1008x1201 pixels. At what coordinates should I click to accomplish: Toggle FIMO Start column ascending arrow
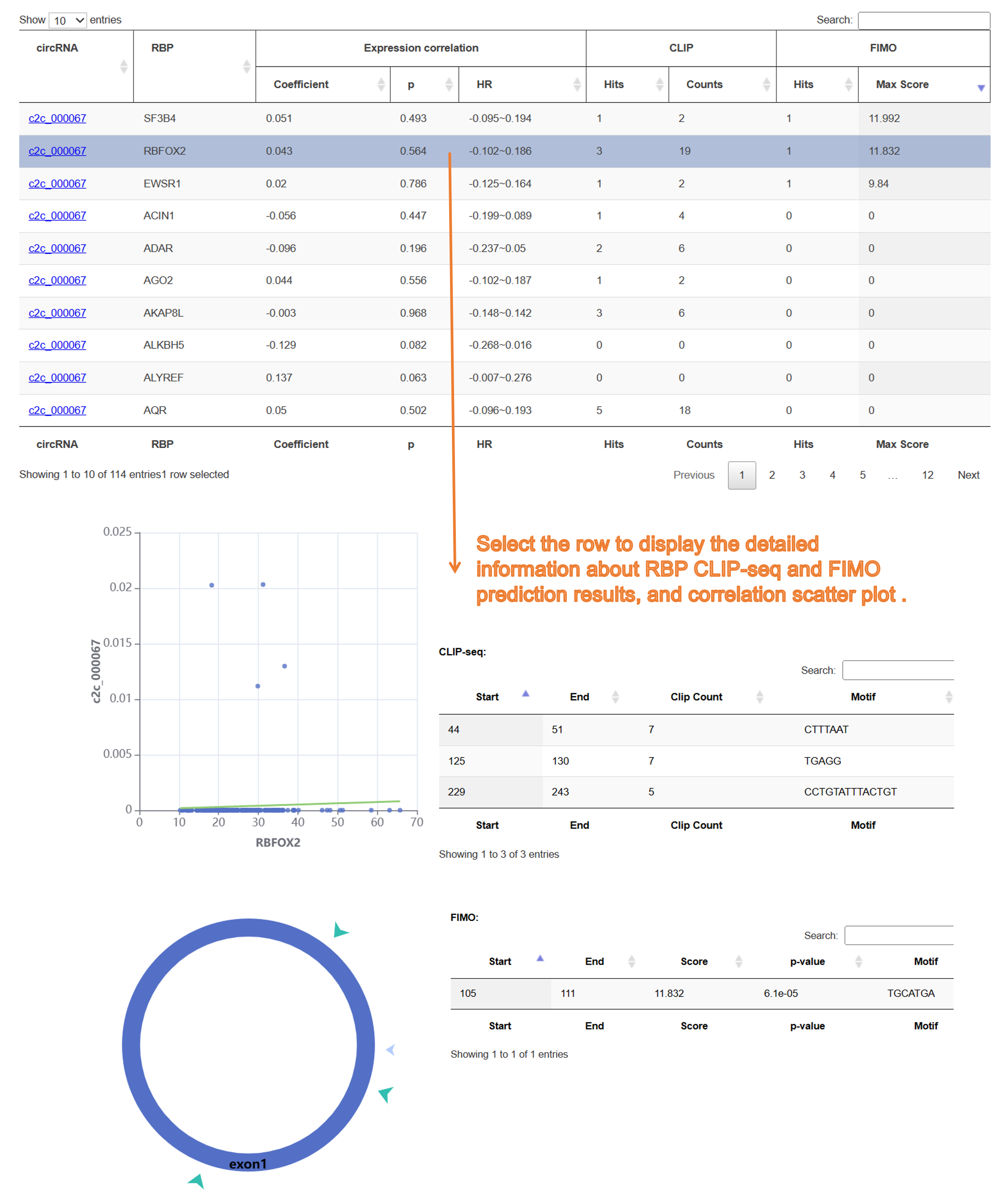click(x=540, y=958)
